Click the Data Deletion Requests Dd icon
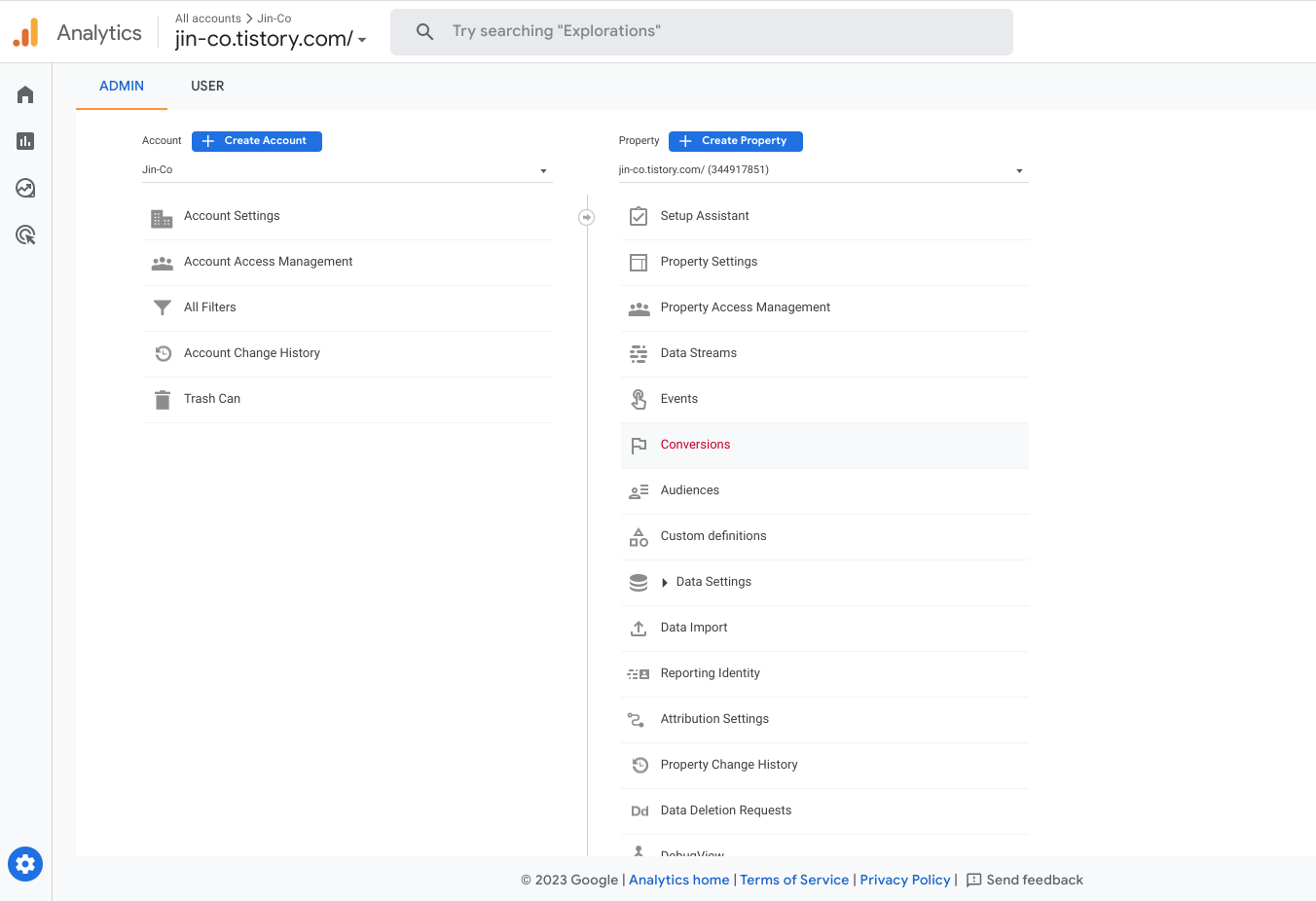 click(640, 811)
